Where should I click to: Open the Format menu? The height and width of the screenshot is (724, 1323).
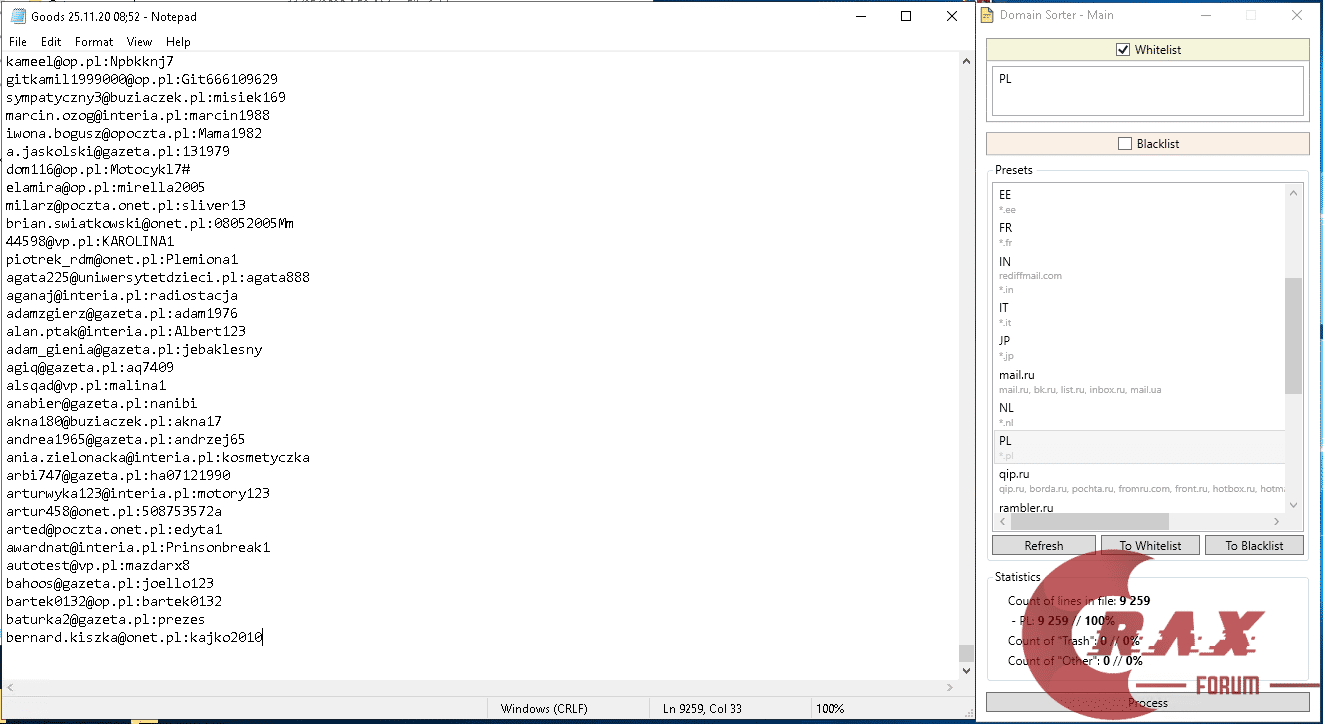pos(93,42)
